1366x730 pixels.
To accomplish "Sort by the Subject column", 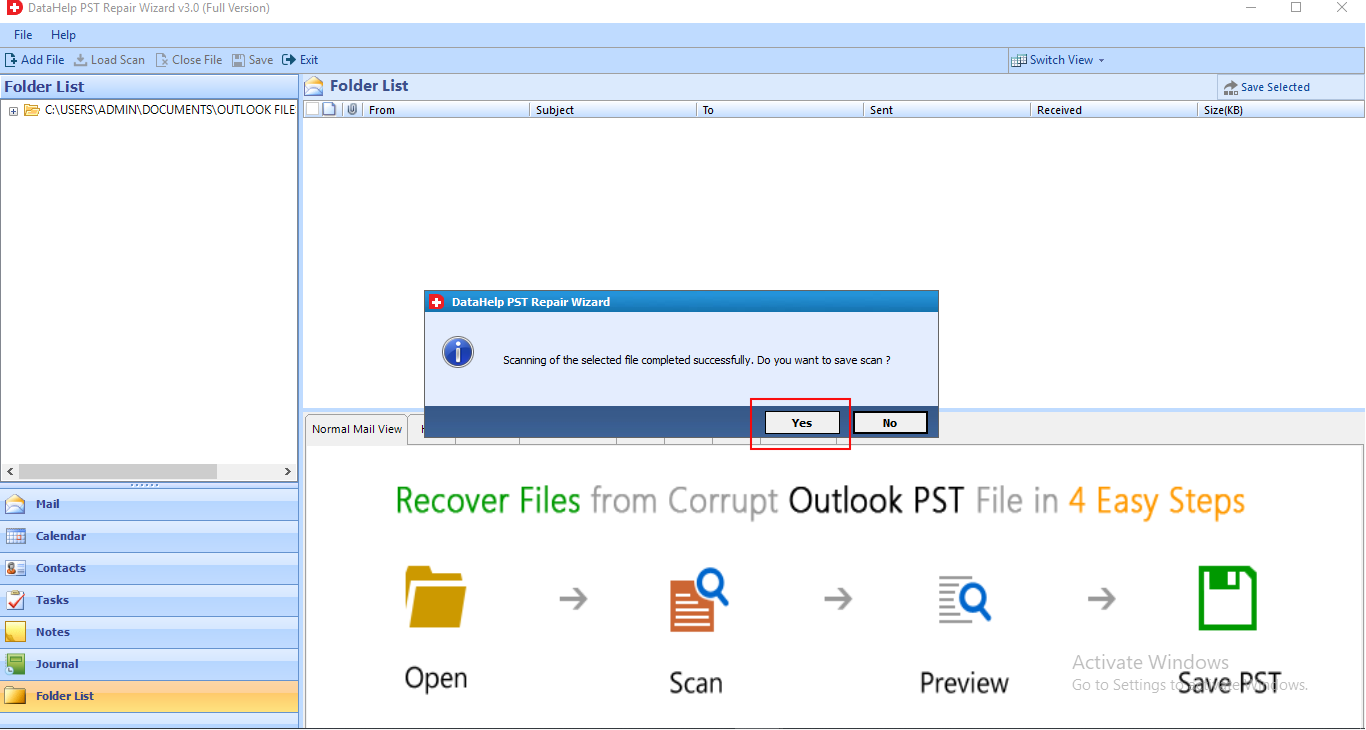I will click(x=613, y=110).
